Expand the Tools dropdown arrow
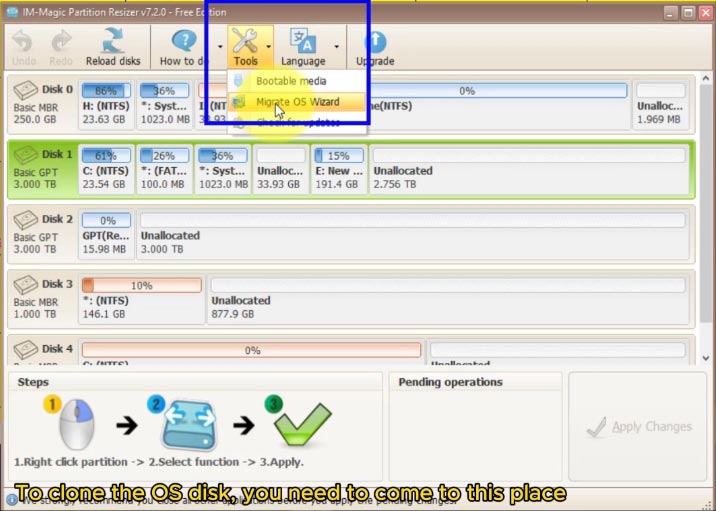The width and height of the screenshot is (716, 511). pos(268,47)
